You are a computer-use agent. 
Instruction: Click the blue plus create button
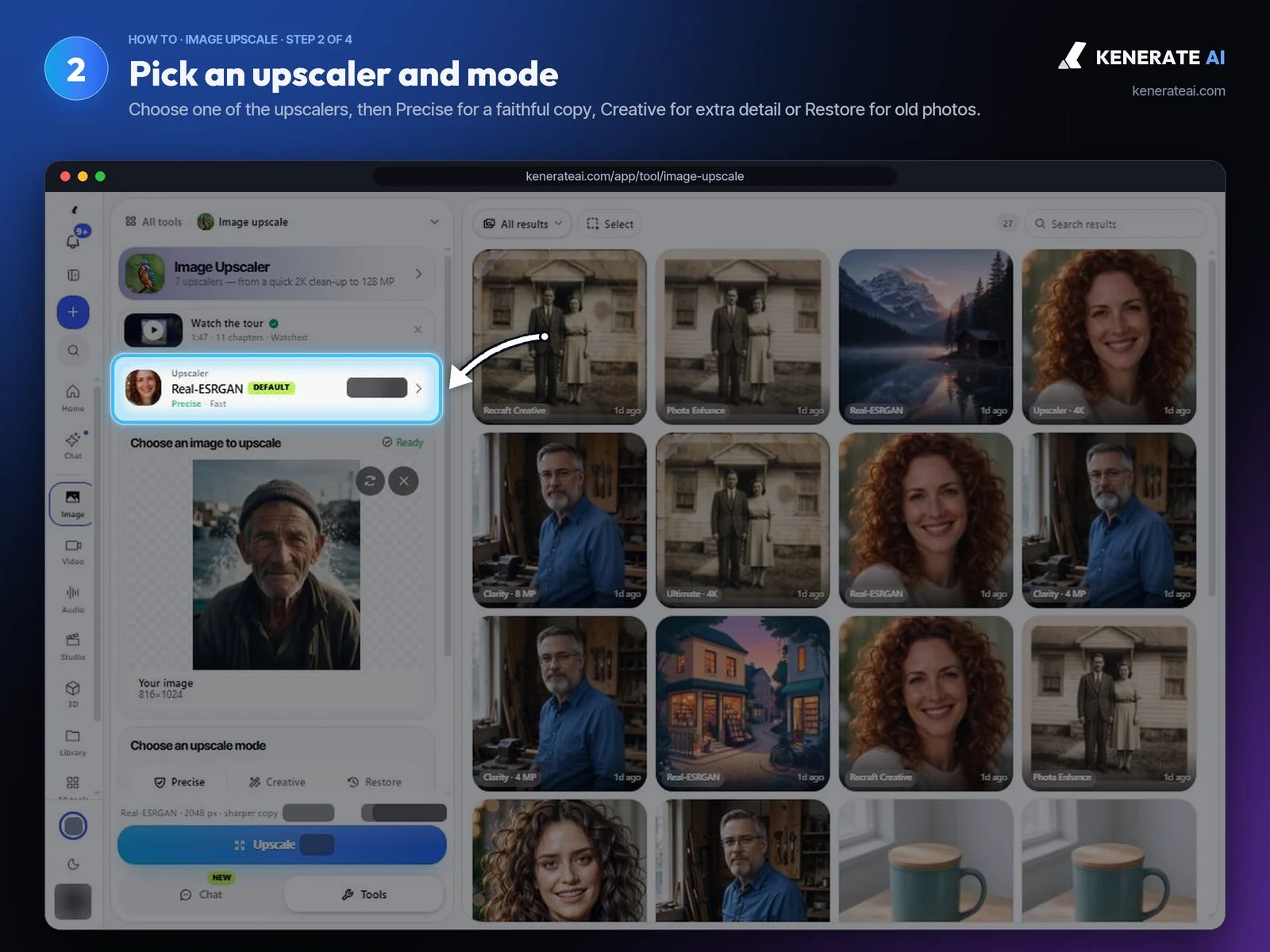pyautogui.click(x=73, y=312)
